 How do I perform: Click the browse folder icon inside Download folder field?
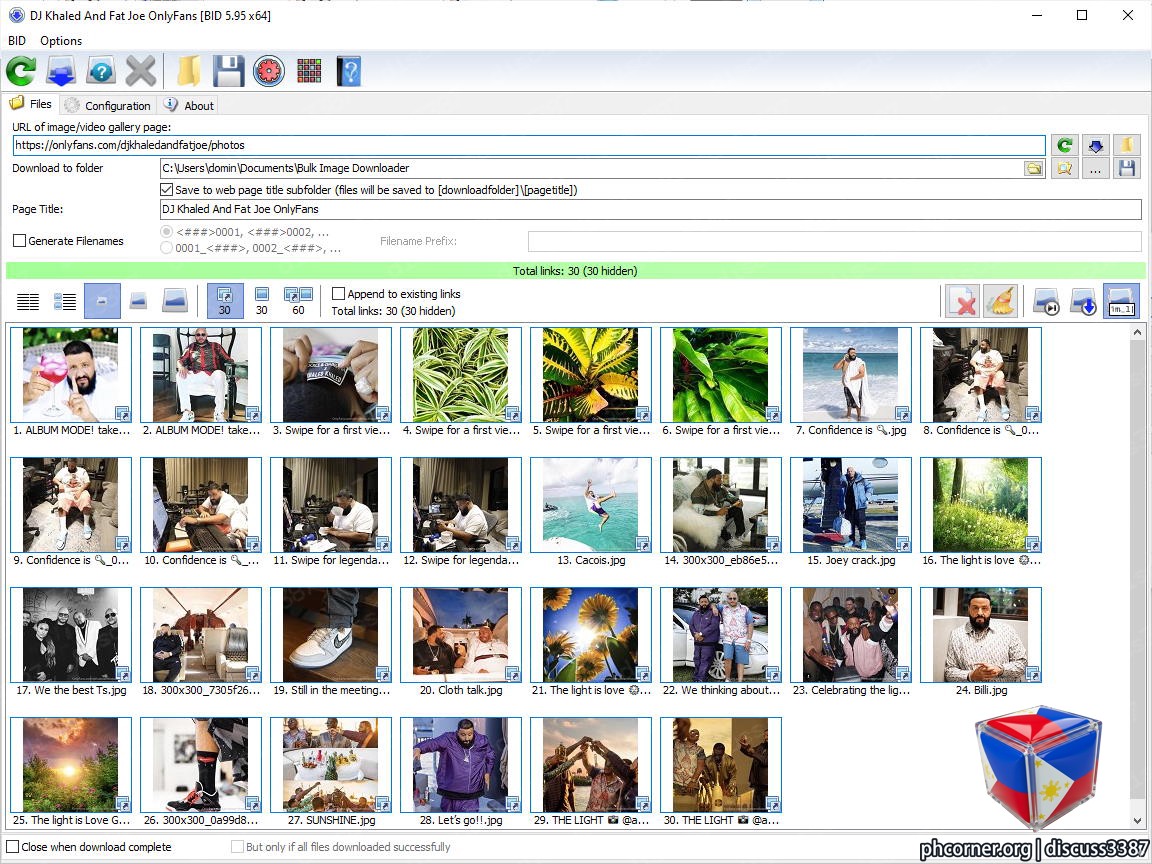click(x=1034, y=169)
